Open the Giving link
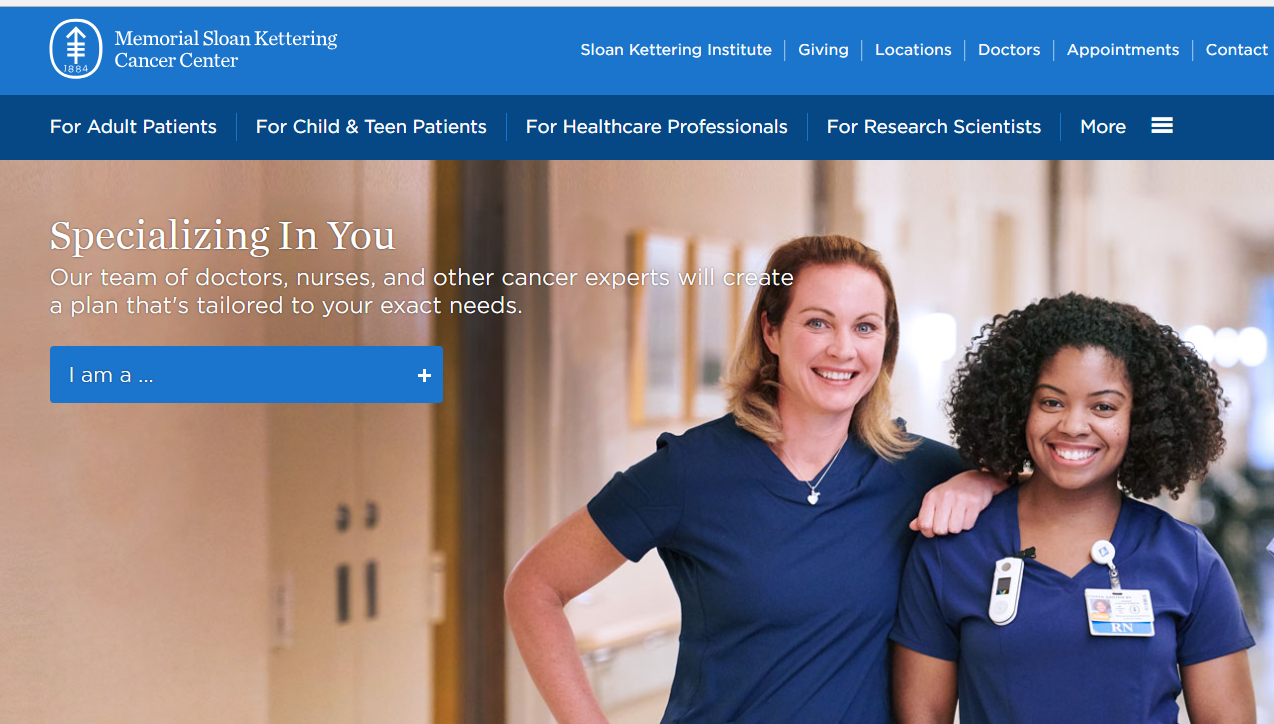The image size is (1274, 724). click(x=823, y=50)
